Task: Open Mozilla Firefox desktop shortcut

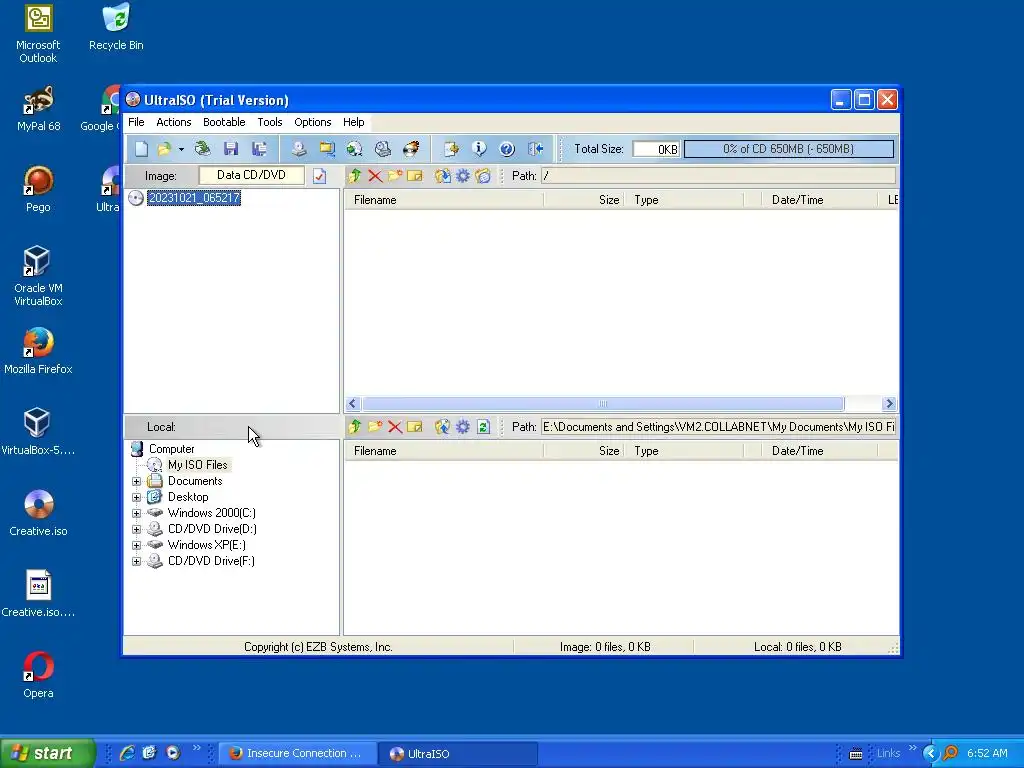Action: 38,351
